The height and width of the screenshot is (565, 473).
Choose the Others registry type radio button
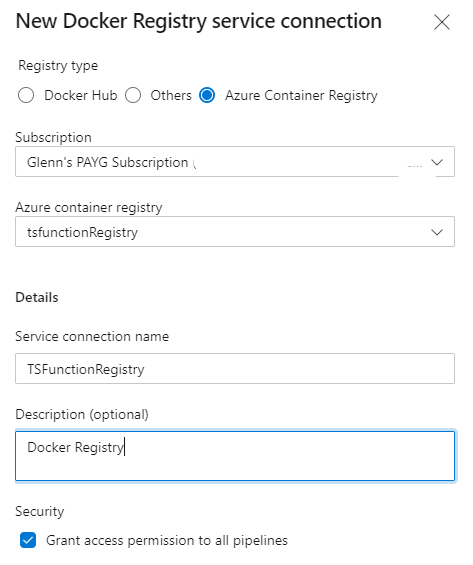[x=133, y=95]
